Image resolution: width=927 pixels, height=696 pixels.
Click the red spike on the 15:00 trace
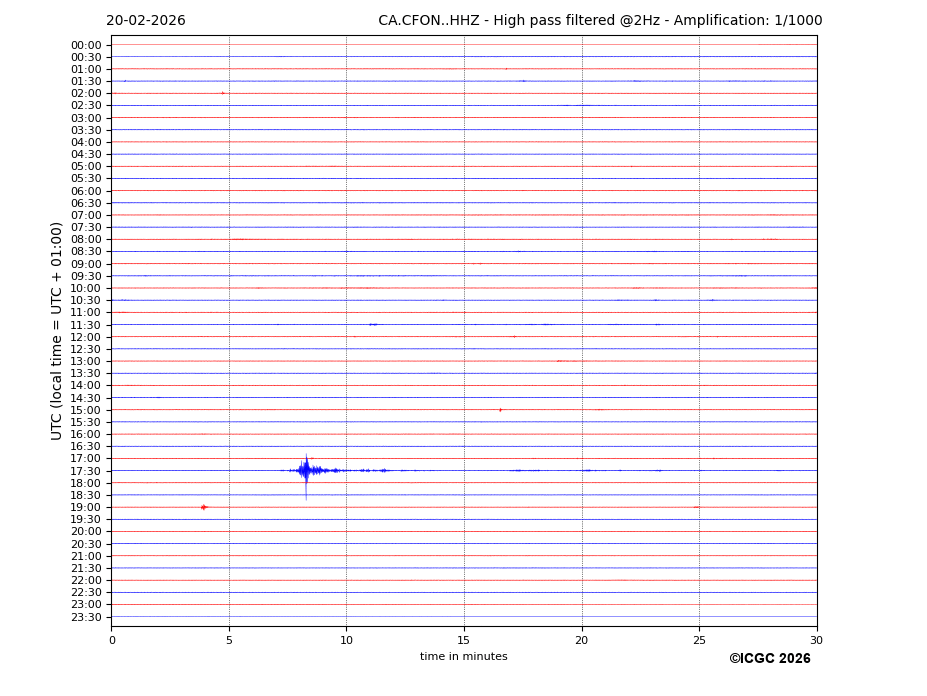pos(500,410)
